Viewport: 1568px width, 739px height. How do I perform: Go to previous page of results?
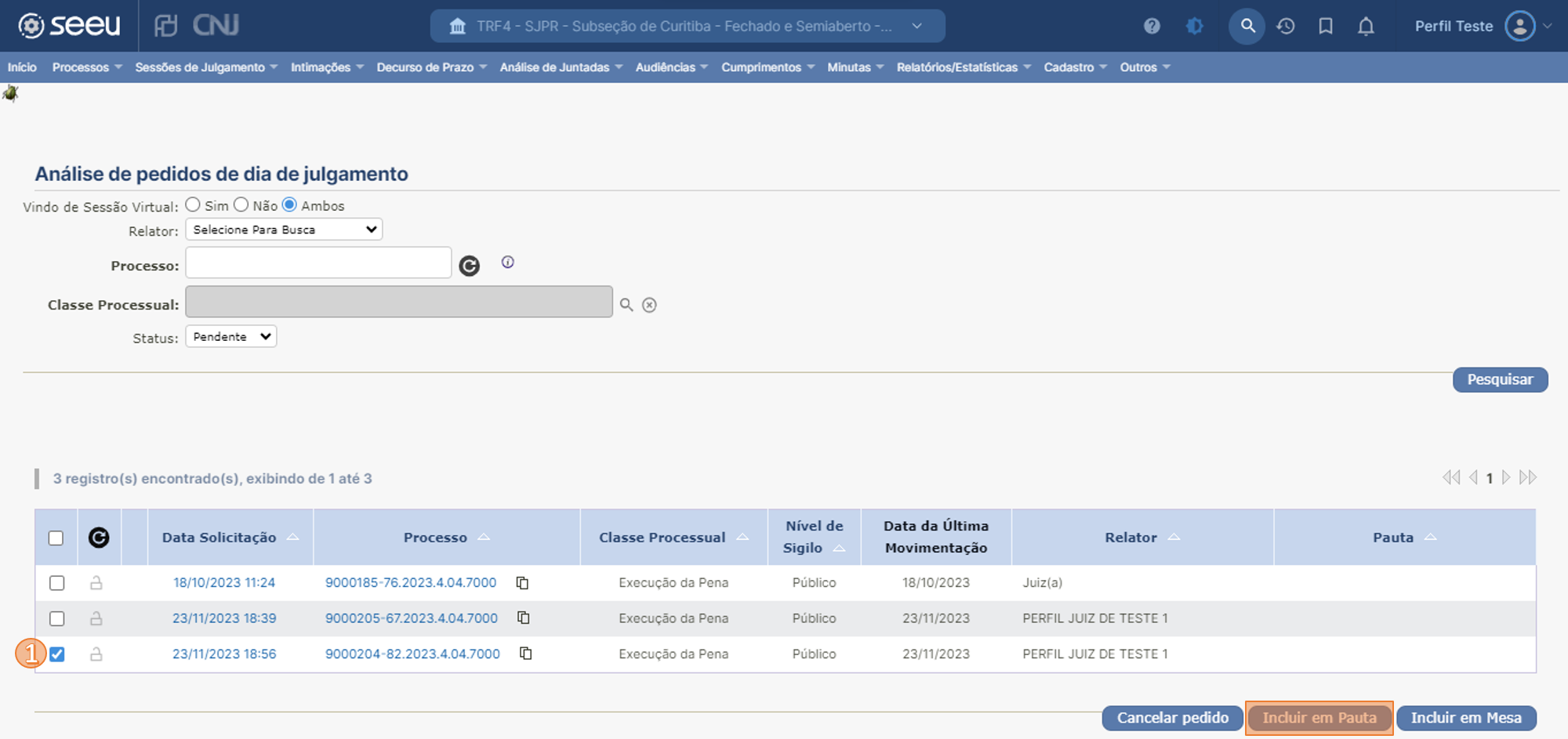click(1473, 477)
